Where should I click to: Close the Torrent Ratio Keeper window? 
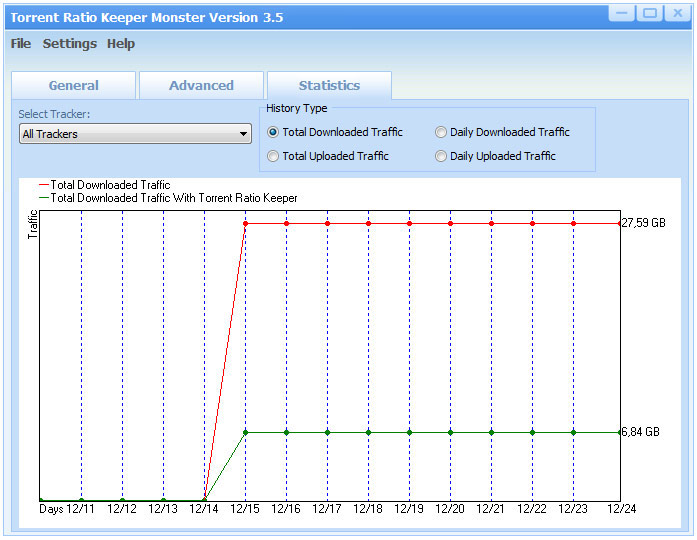tap(677, 13)
